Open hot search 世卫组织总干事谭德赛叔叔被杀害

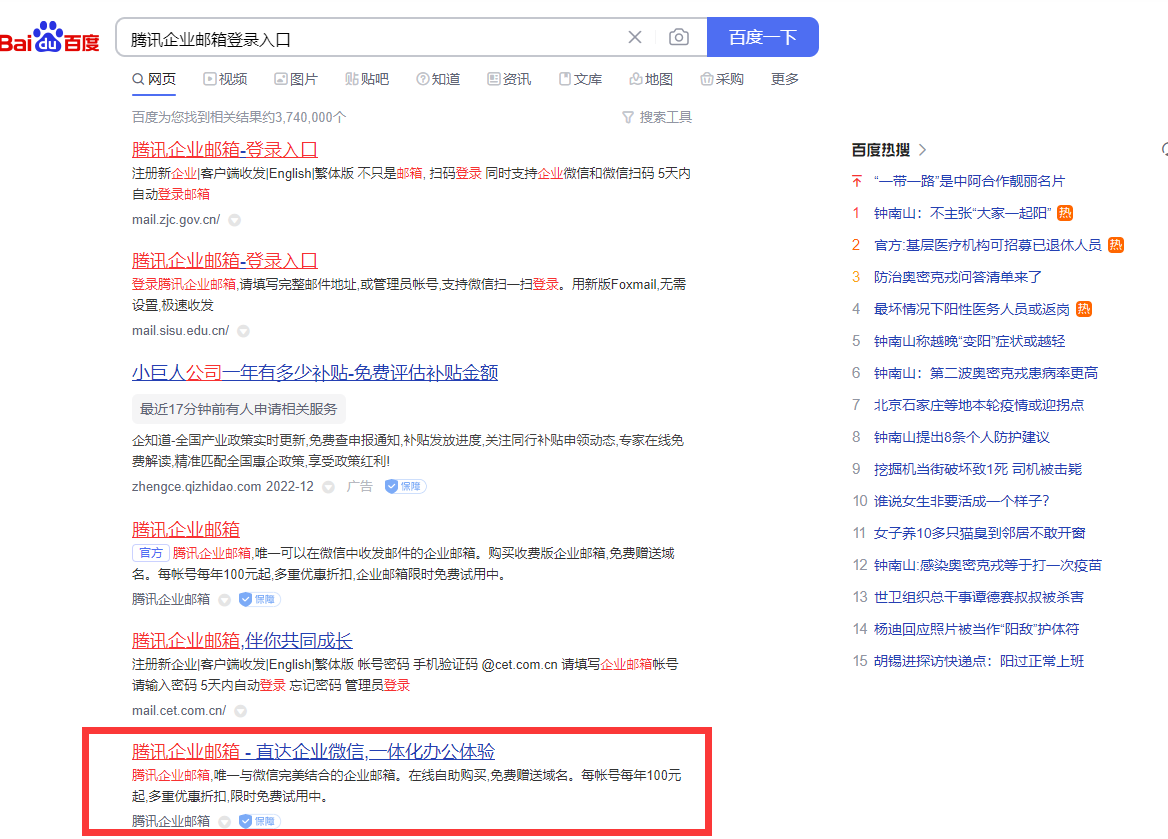(979, 598)
